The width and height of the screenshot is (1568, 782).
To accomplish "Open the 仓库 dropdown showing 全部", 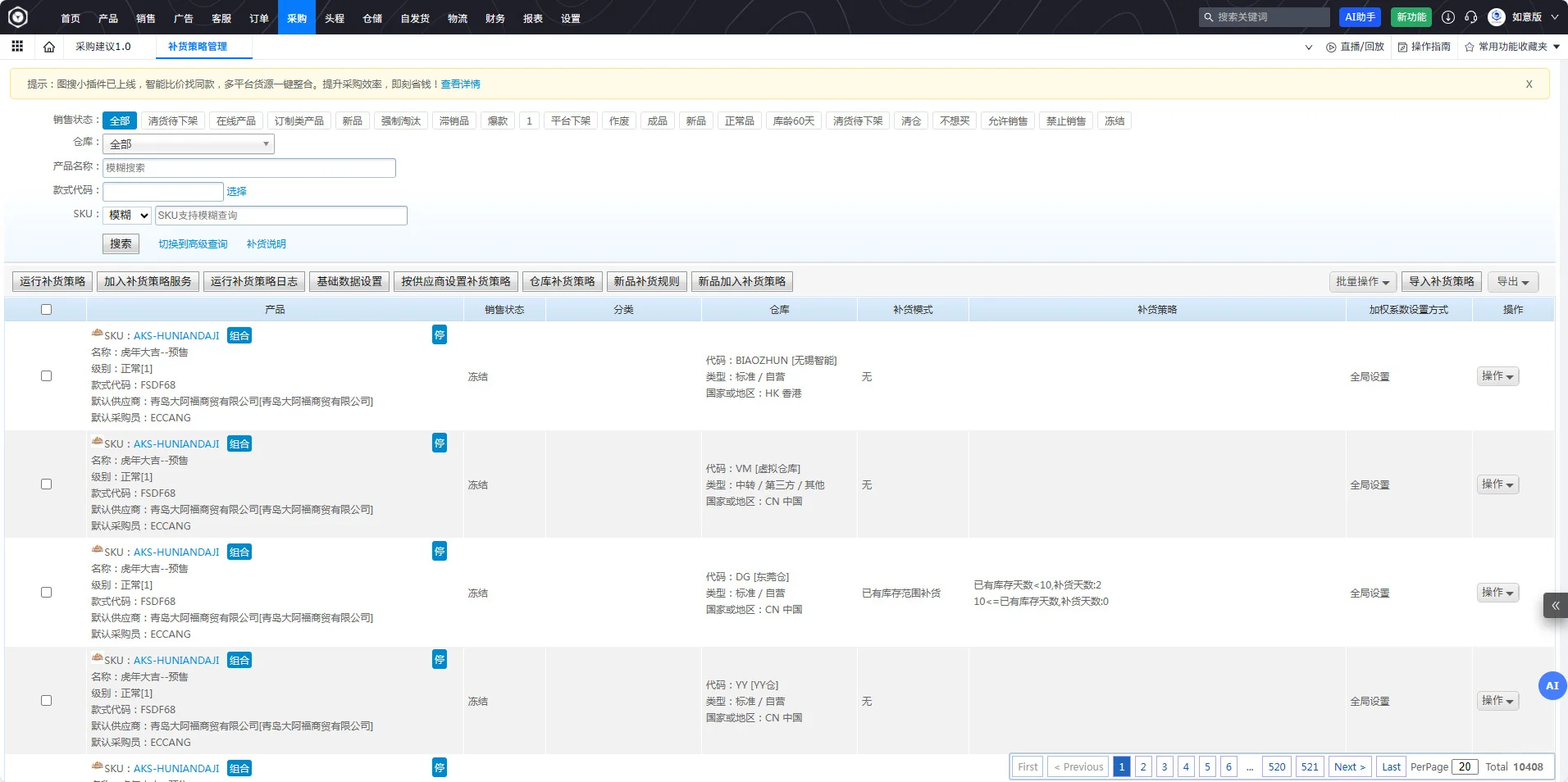I will (x=189, y=144).
